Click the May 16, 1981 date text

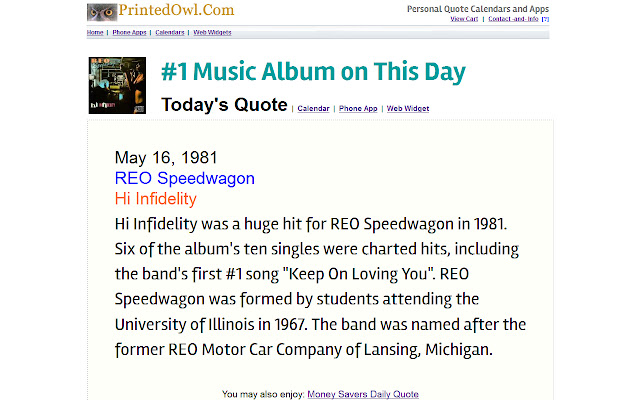[166, 158]
